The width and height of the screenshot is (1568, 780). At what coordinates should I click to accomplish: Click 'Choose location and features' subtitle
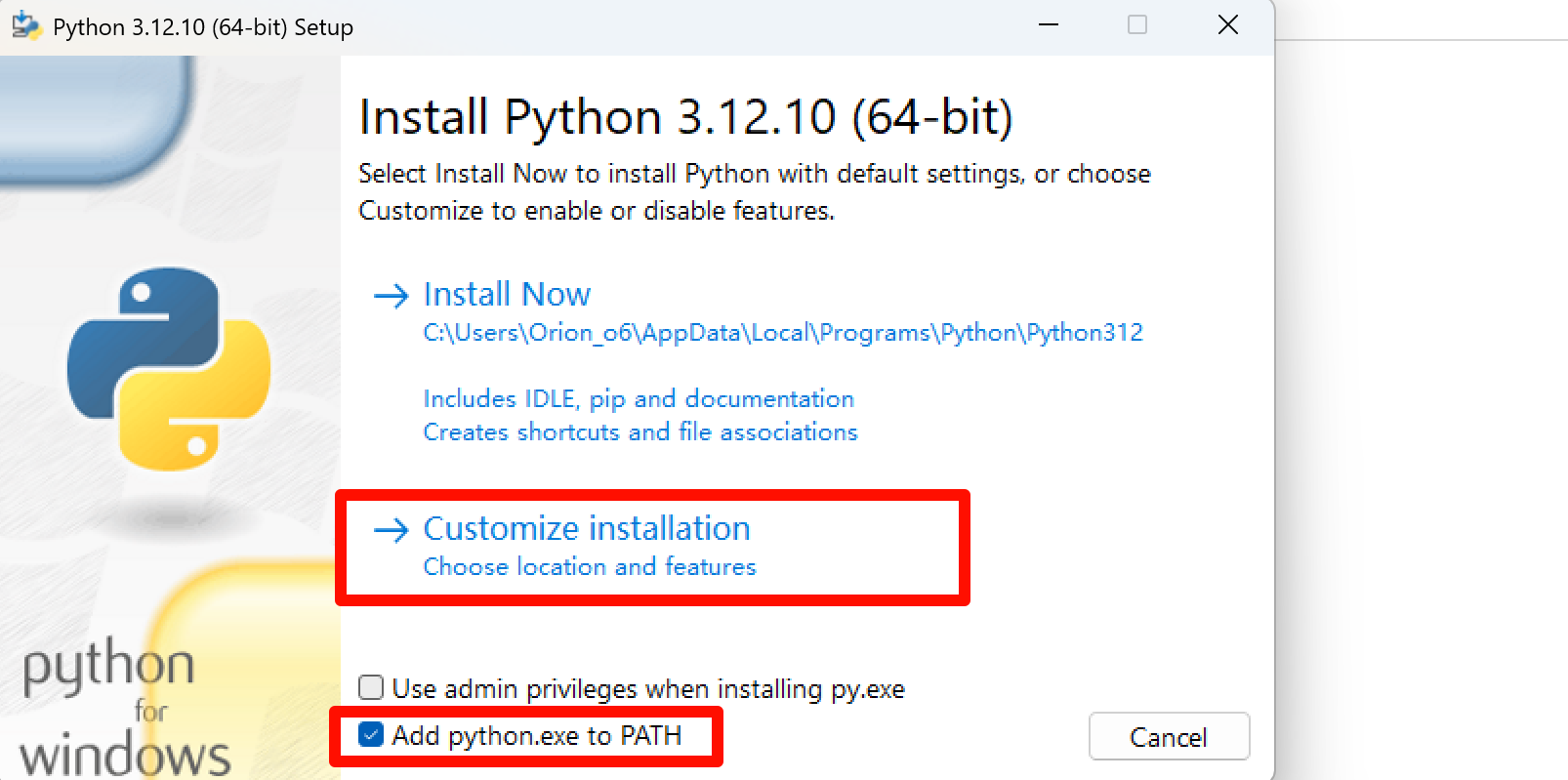(590, 567)
